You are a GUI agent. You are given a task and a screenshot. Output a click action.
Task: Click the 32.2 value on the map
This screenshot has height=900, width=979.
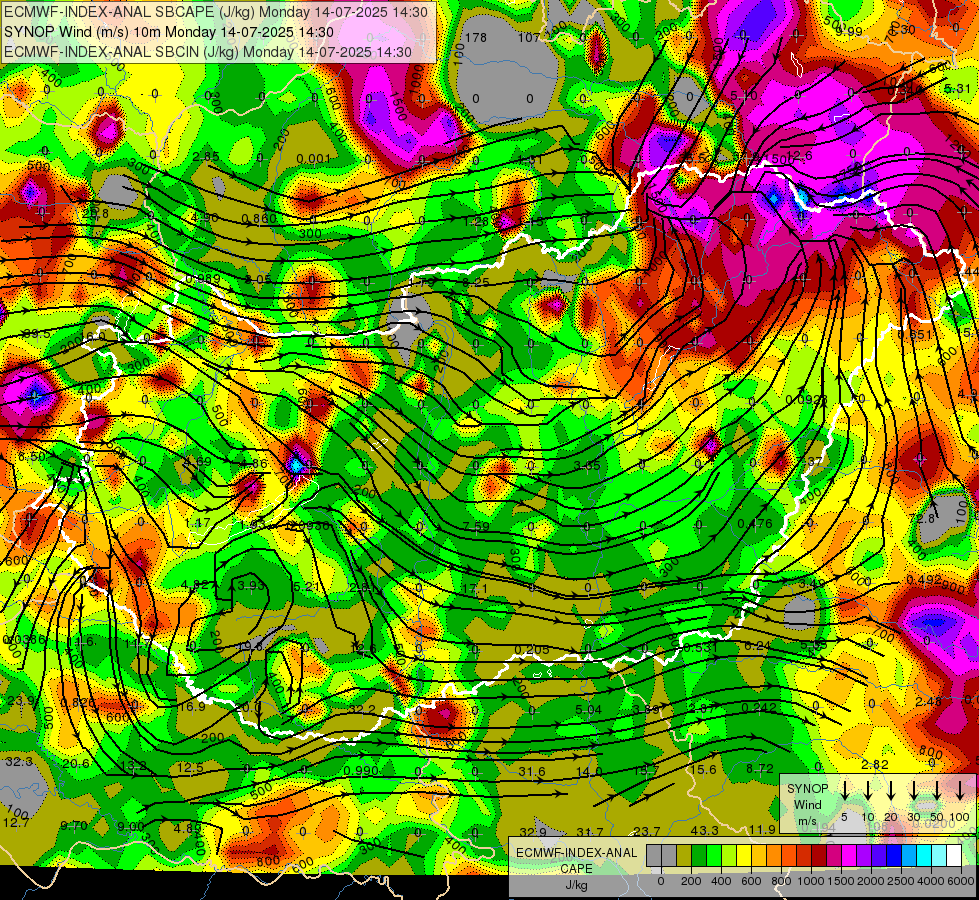click(x=362, y=710)
